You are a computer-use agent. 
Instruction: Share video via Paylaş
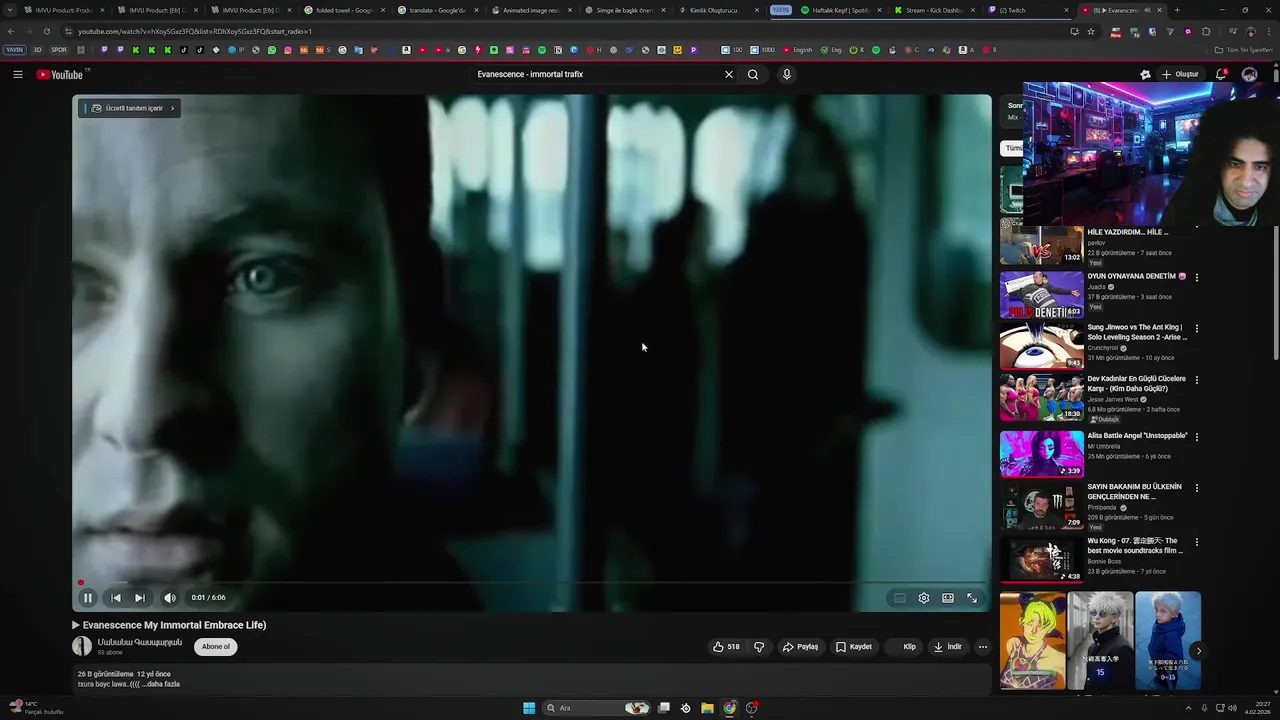point(800,647)
